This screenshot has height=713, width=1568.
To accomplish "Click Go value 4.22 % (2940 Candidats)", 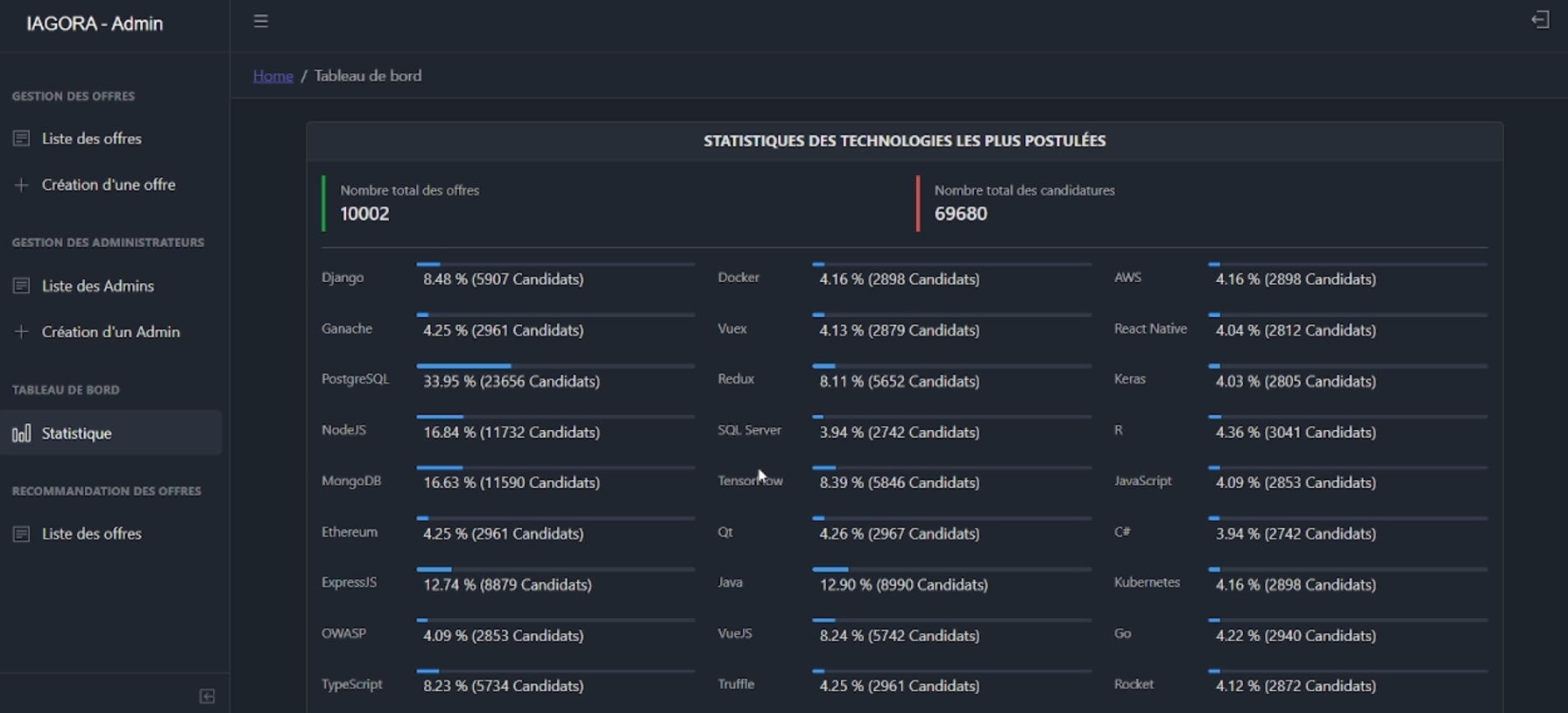I will (1296, 635).
